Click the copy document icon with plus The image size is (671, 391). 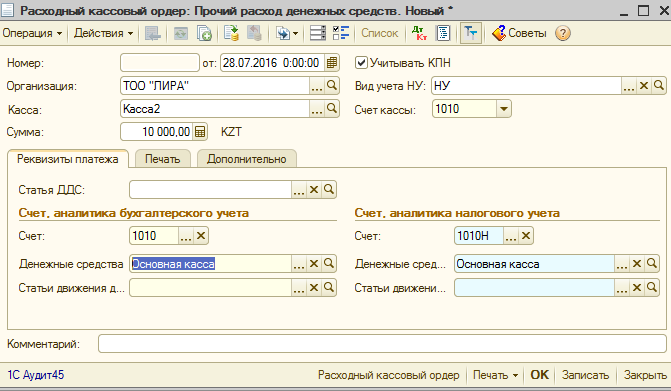click(x=204, y=33)
